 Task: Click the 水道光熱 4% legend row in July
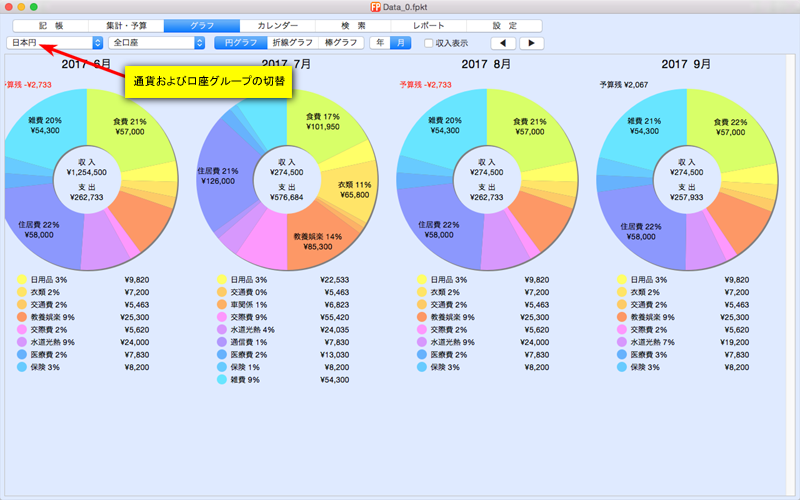tap(283, 330)
